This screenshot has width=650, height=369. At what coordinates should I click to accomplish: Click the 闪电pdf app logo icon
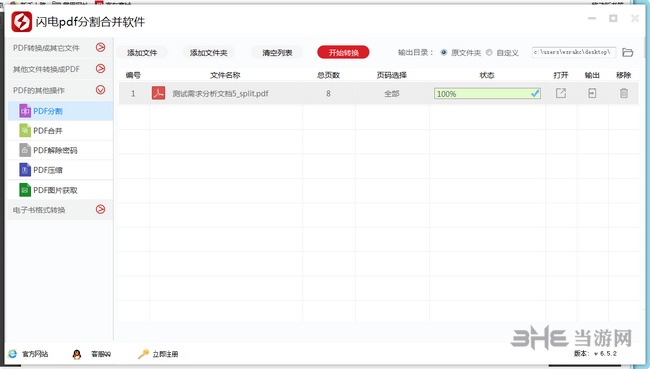tap(22, 22)
